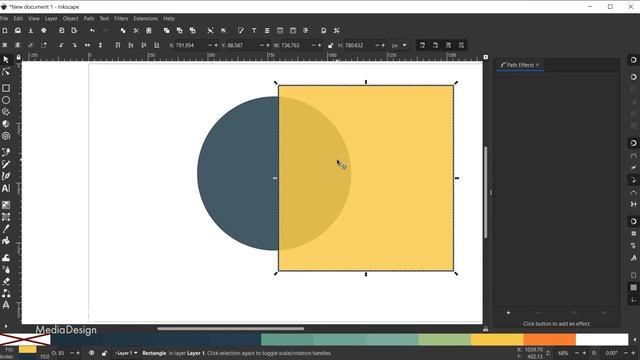
Task: Select the Spiral tool
Action: point(6,136)
